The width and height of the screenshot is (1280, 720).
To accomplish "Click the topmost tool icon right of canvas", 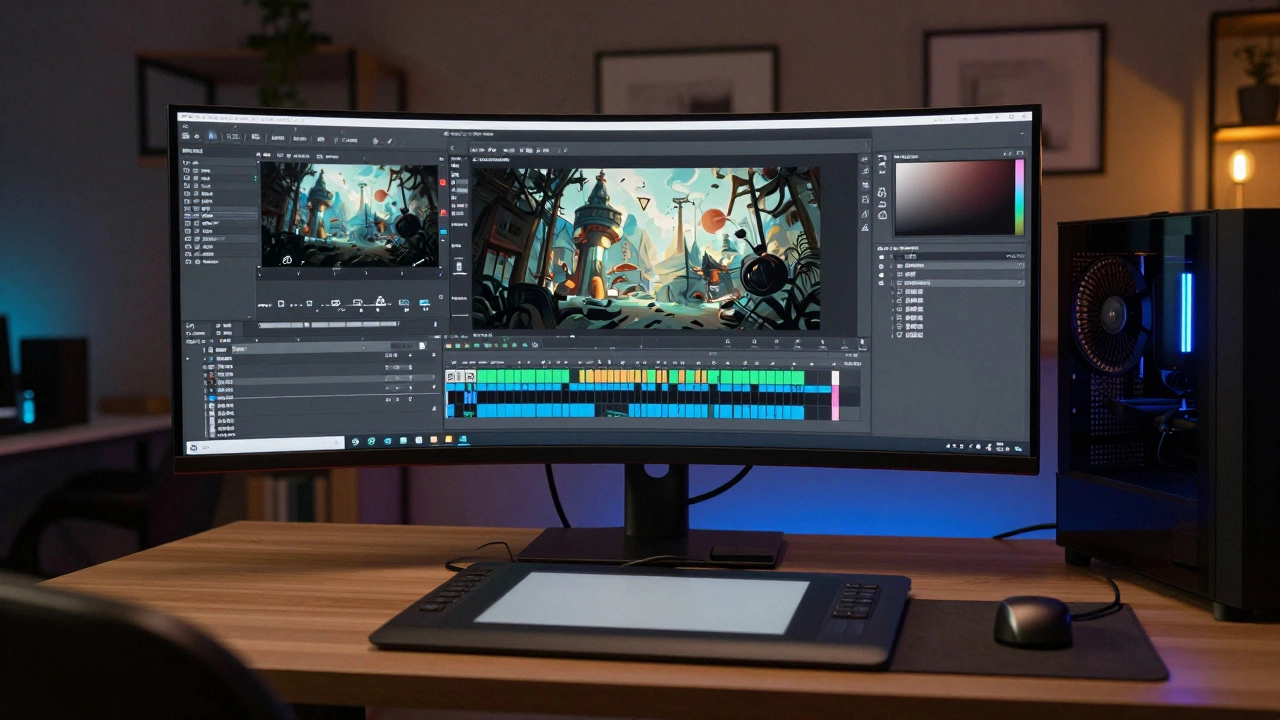I will 865,158.
